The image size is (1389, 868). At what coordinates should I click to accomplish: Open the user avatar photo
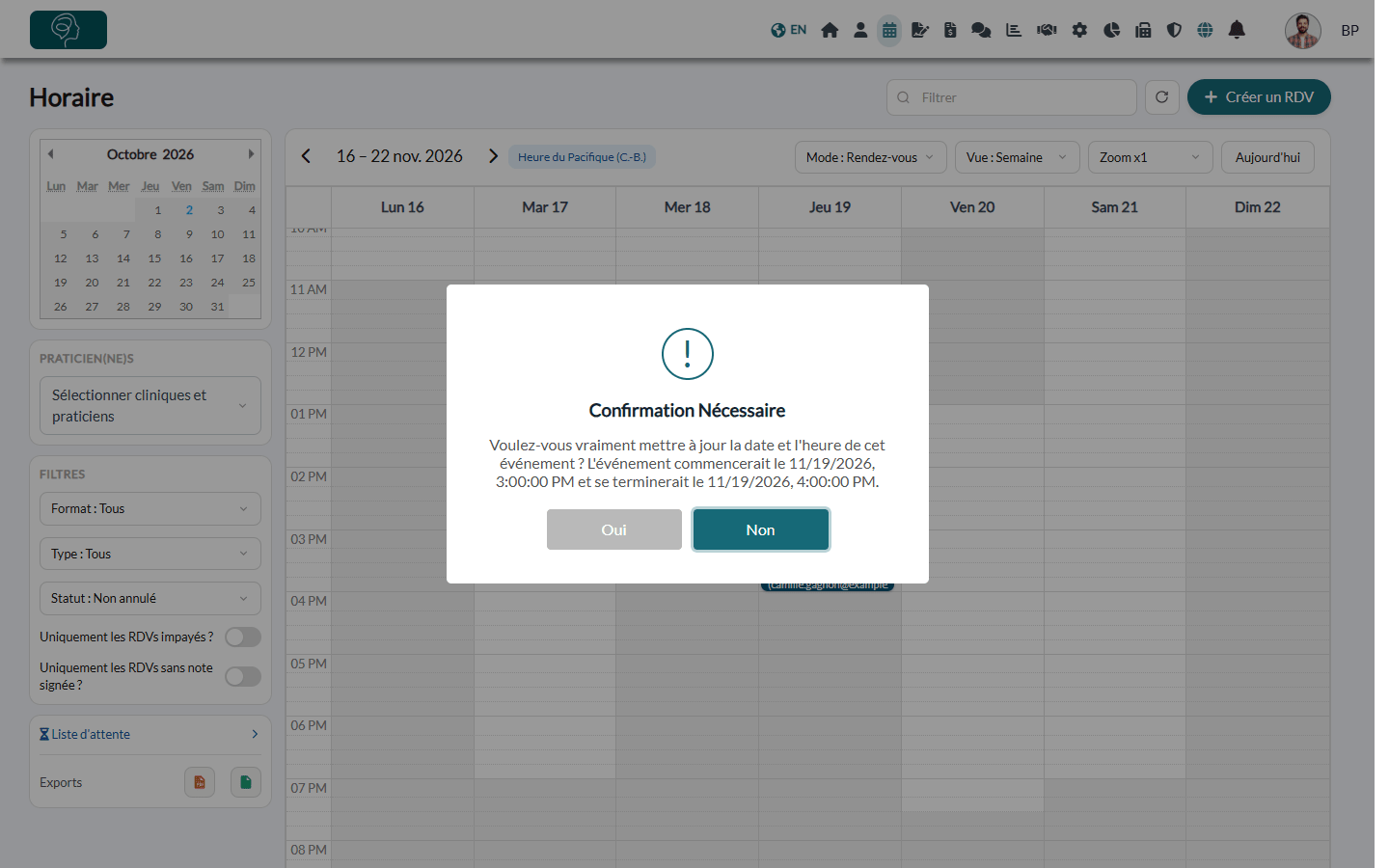[x=1303, y=31]
